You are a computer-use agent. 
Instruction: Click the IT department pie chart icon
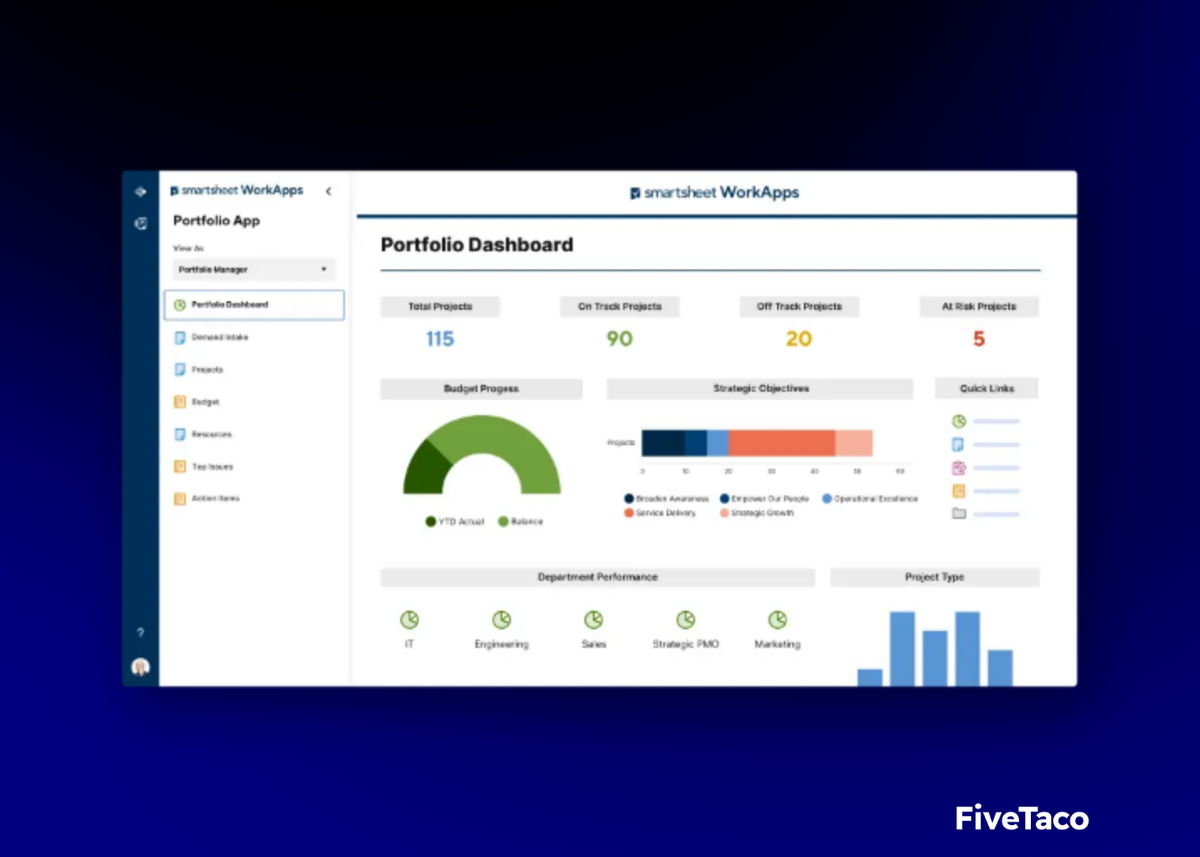click(x=409, y=620)
